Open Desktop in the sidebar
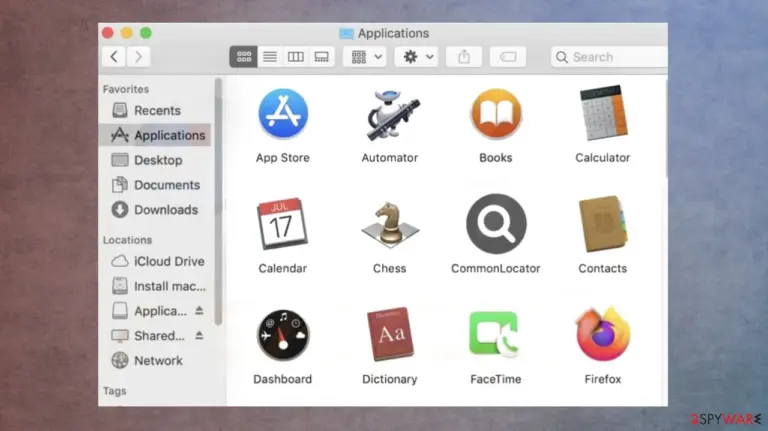Screen dimensions: 768x431 pos(155,160)
